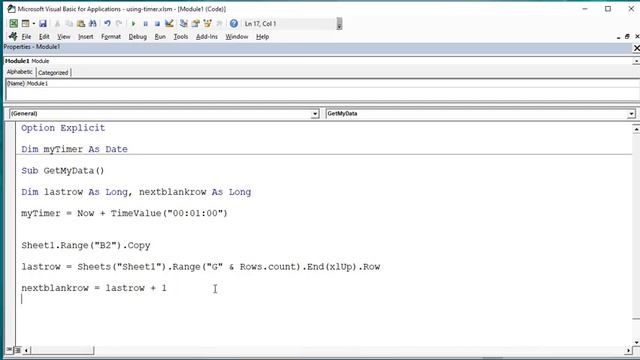
Task: Click the 'Option Explicit' code line
Action: (x=63, y=128)
